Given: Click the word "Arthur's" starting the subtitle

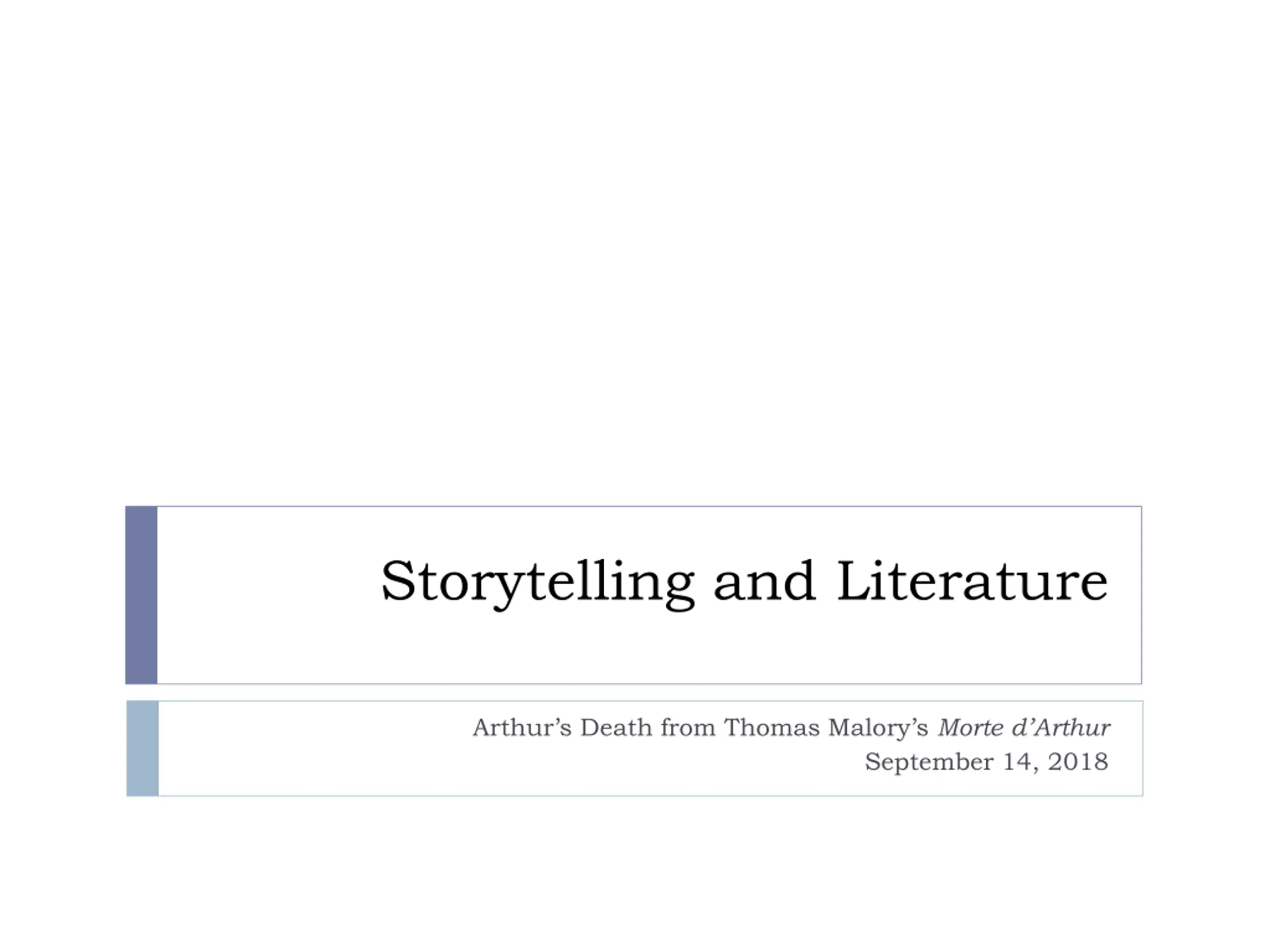Looking at the screenshot, I should 522,727.
